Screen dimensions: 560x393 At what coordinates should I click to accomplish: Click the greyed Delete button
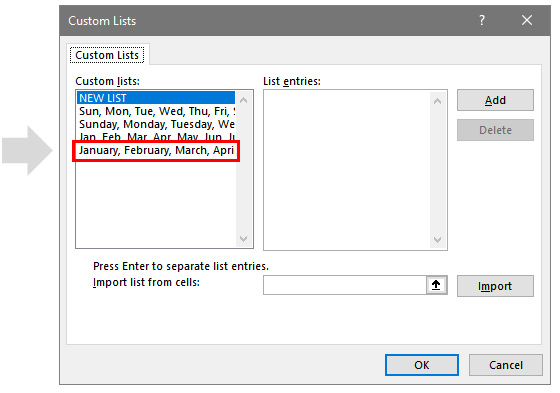tap(495, 130)
